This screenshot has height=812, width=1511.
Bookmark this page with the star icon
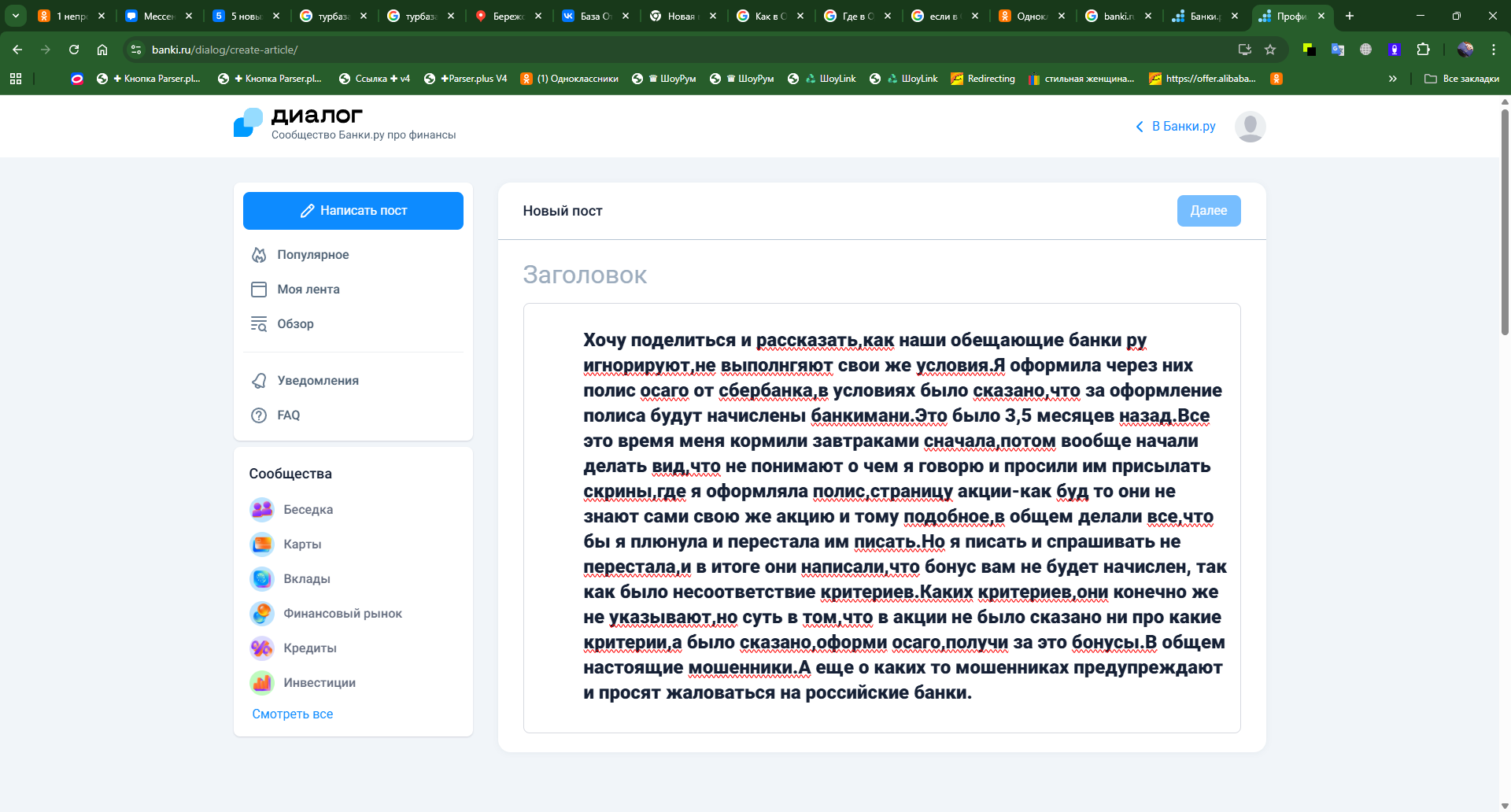pyautogui.click(x=1270, y=50)
